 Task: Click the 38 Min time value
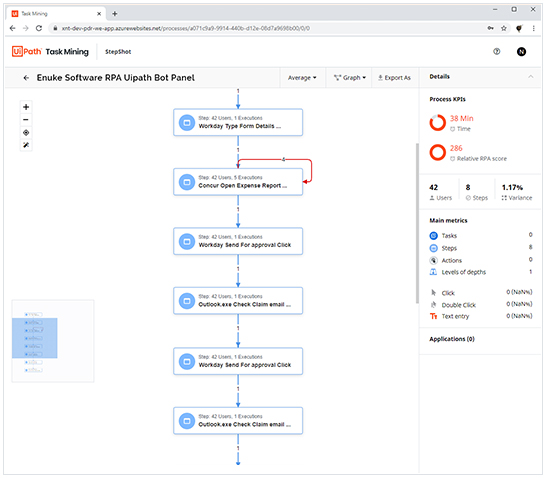(461, 118)
